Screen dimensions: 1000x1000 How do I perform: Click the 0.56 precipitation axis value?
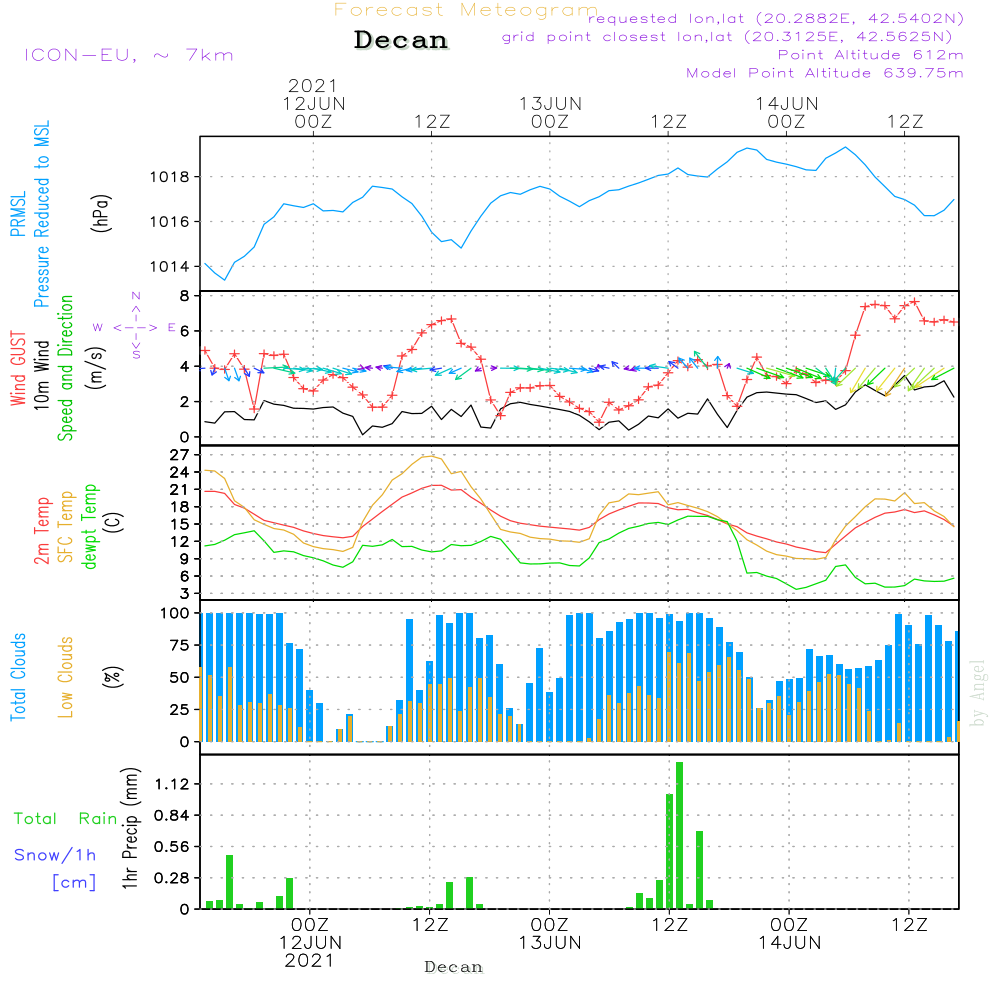coord(172,846)
